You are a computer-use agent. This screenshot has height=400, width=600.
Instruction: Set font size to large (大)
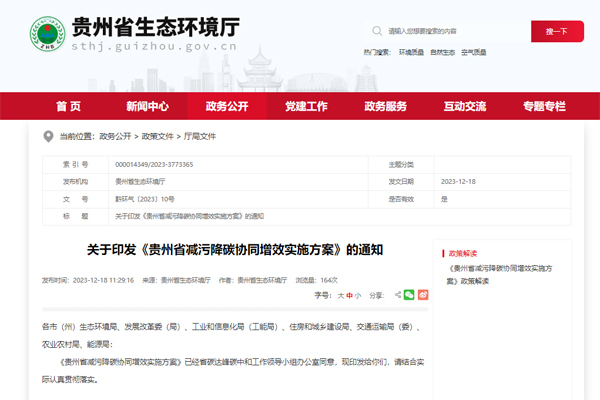click(x=340, y=296)
